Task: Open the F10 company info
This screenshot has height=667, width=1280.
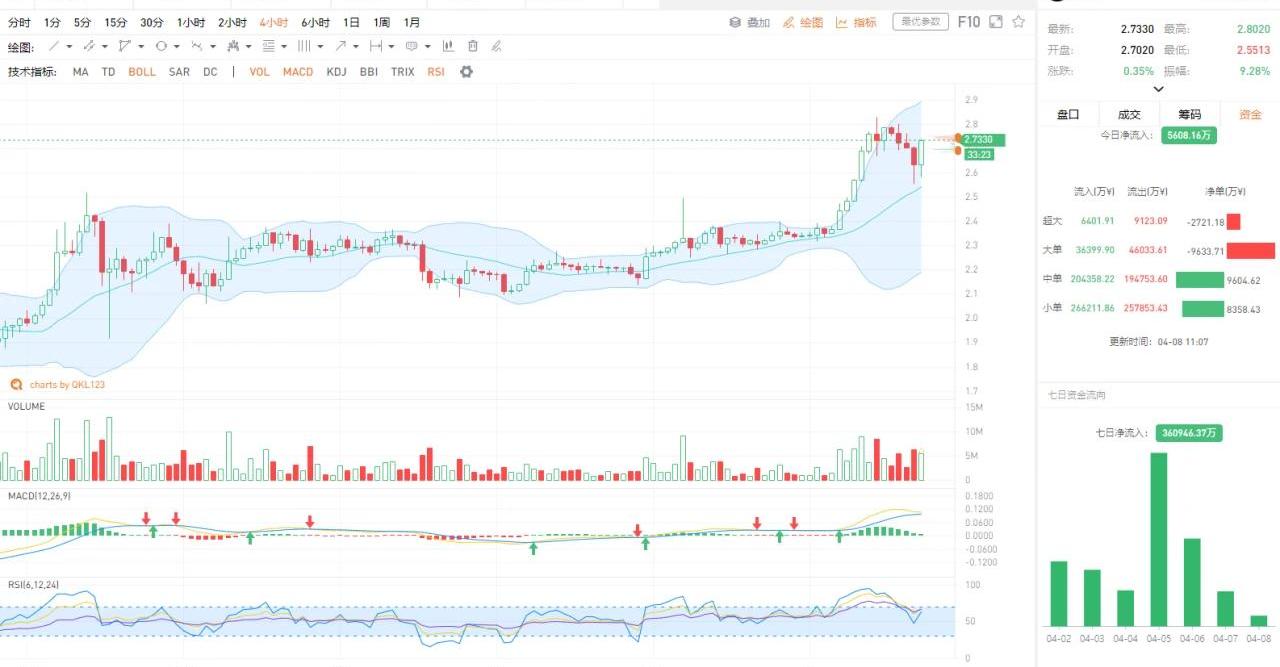Action: pyautogui.click(x=968, y=21)
